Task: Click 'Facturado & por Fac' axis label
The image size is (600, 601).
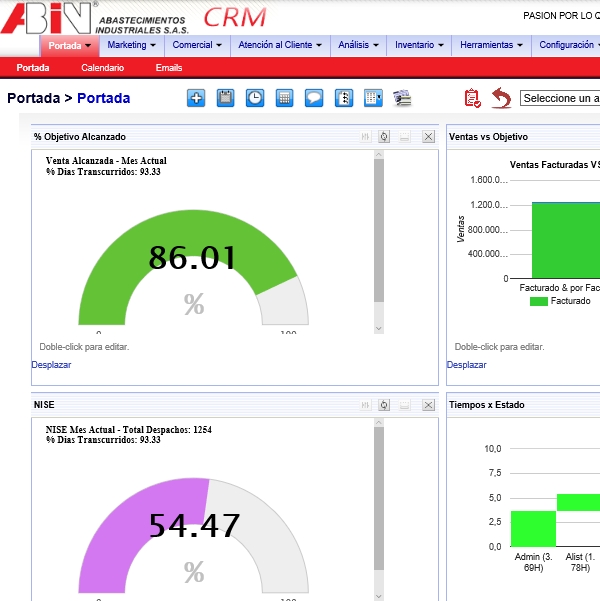Action: [560, 288]
